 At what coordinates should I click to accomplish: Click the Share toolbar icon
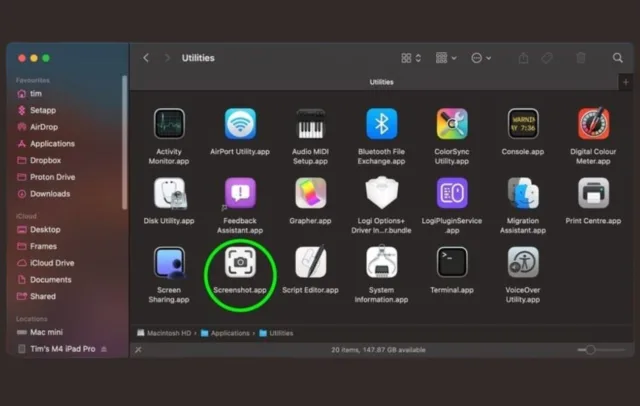click(x=523, y=58)
